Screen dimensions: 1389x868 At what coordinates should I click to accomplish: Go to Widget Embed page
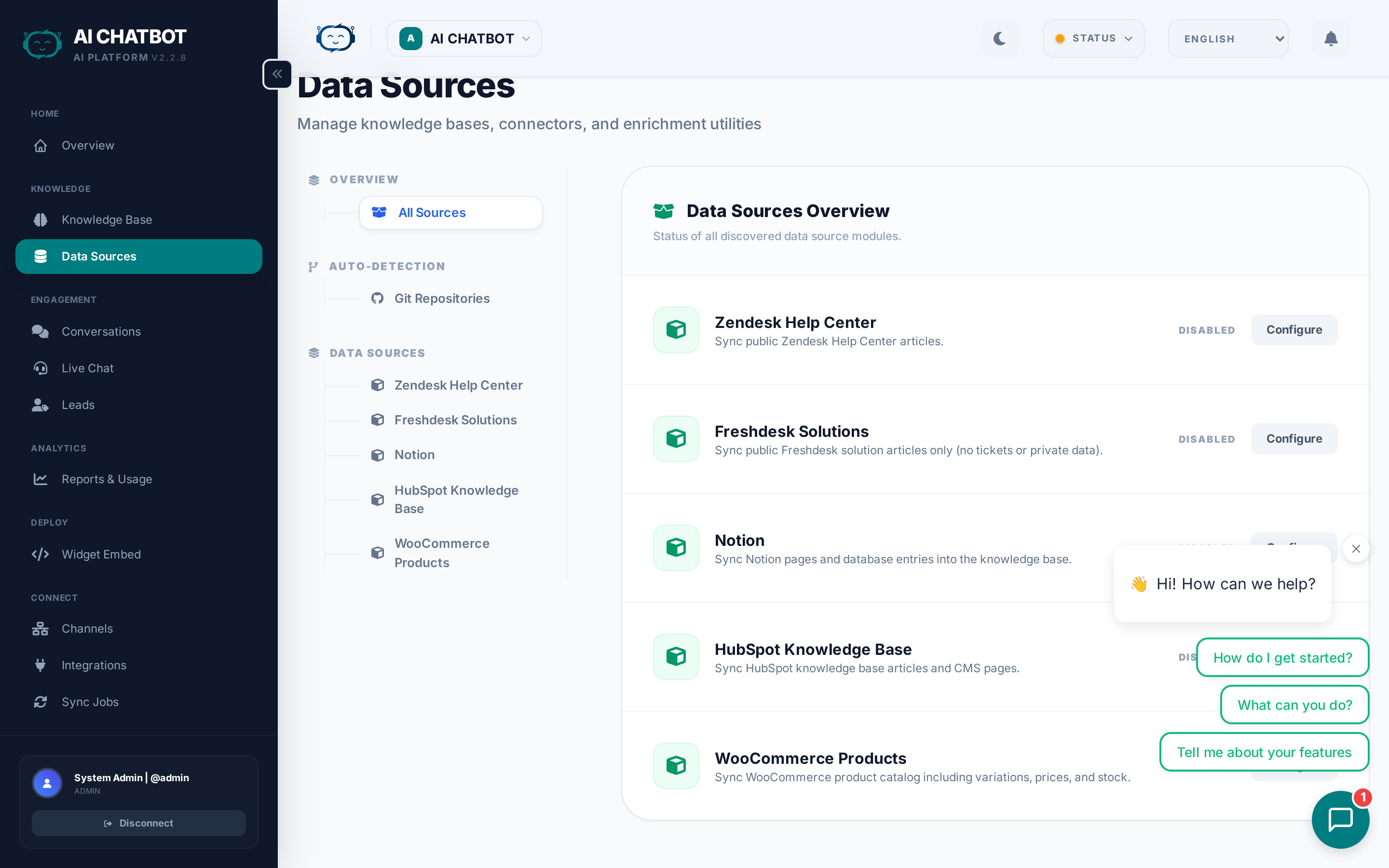(101, 554)
